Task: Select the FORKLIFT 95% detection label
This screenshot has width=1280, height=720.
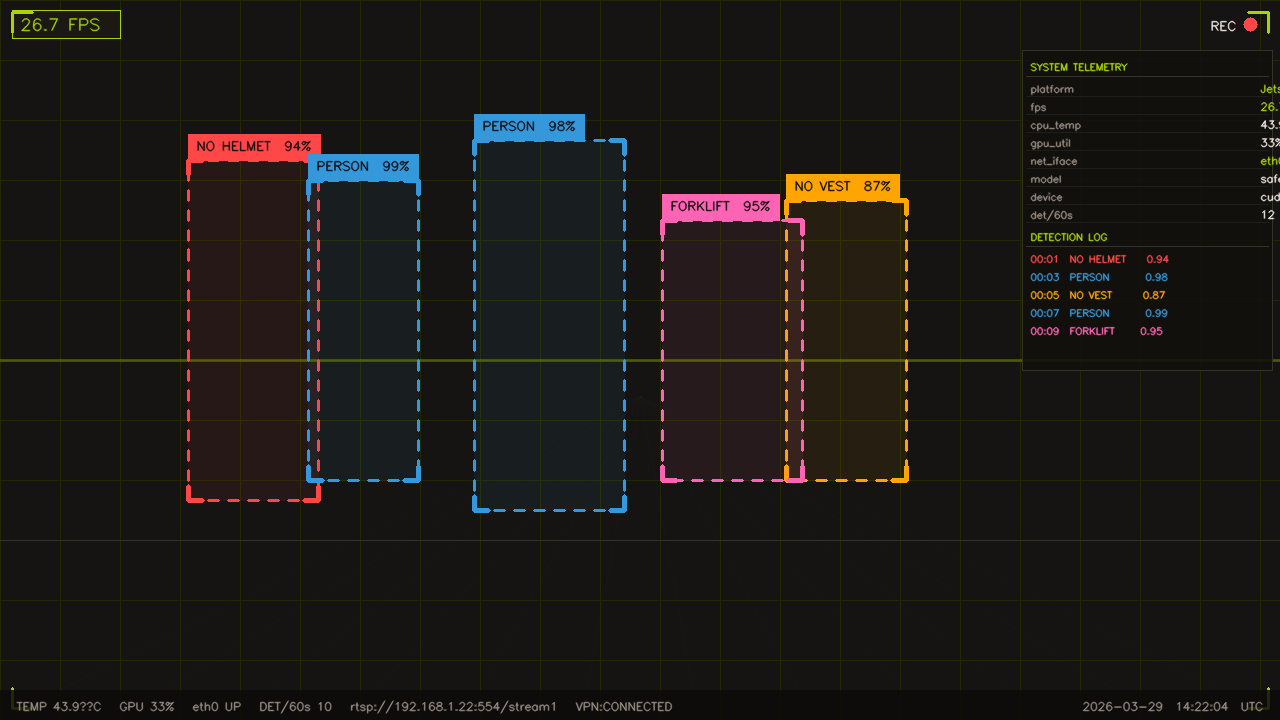Action: [x=721, y=206]
